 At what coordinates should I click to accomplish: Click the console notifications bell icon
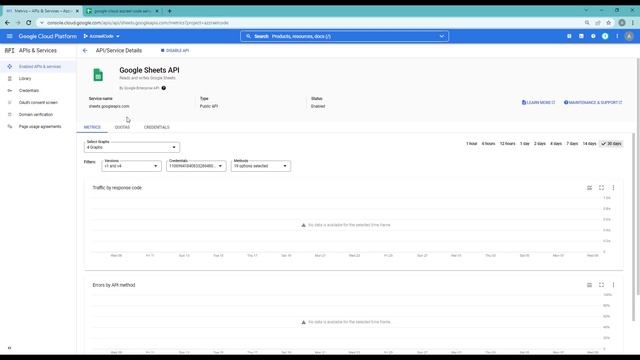(x=605, y=36)
